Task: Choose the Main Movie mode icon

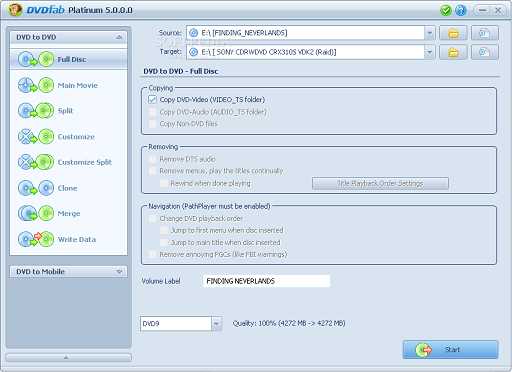Action: pyautogui.click(x=36, y=85)
